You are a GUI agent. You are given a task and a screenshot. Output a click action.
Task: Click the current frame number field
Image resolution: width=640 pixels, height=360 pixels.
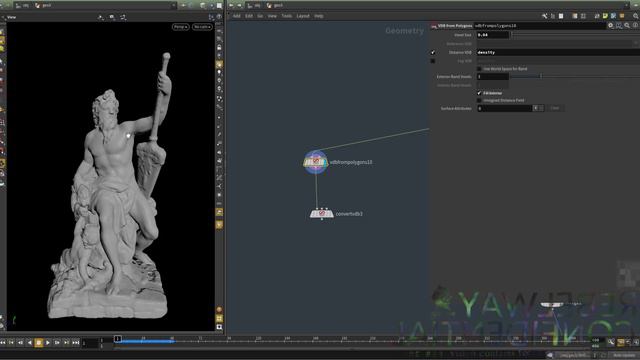89,344
